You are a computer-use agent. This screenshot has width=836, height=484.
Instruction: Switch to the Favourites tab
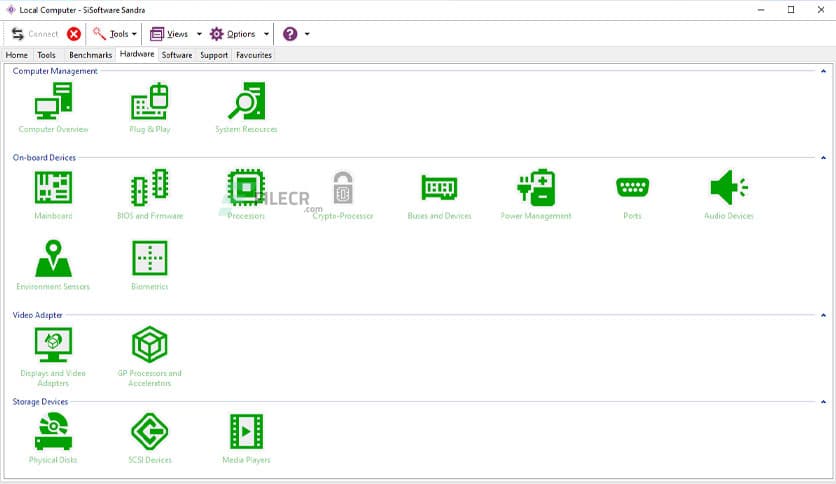click(x=254, y=55)
